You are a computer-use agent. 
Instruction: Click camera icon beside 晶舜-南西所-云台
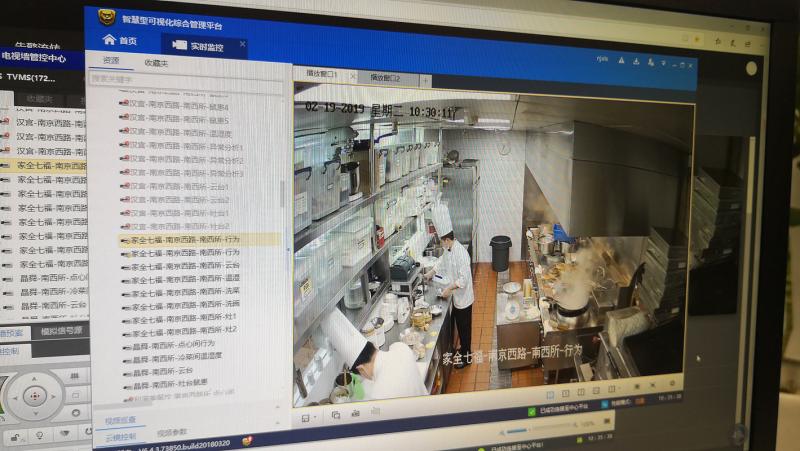(x=127, y=370)
